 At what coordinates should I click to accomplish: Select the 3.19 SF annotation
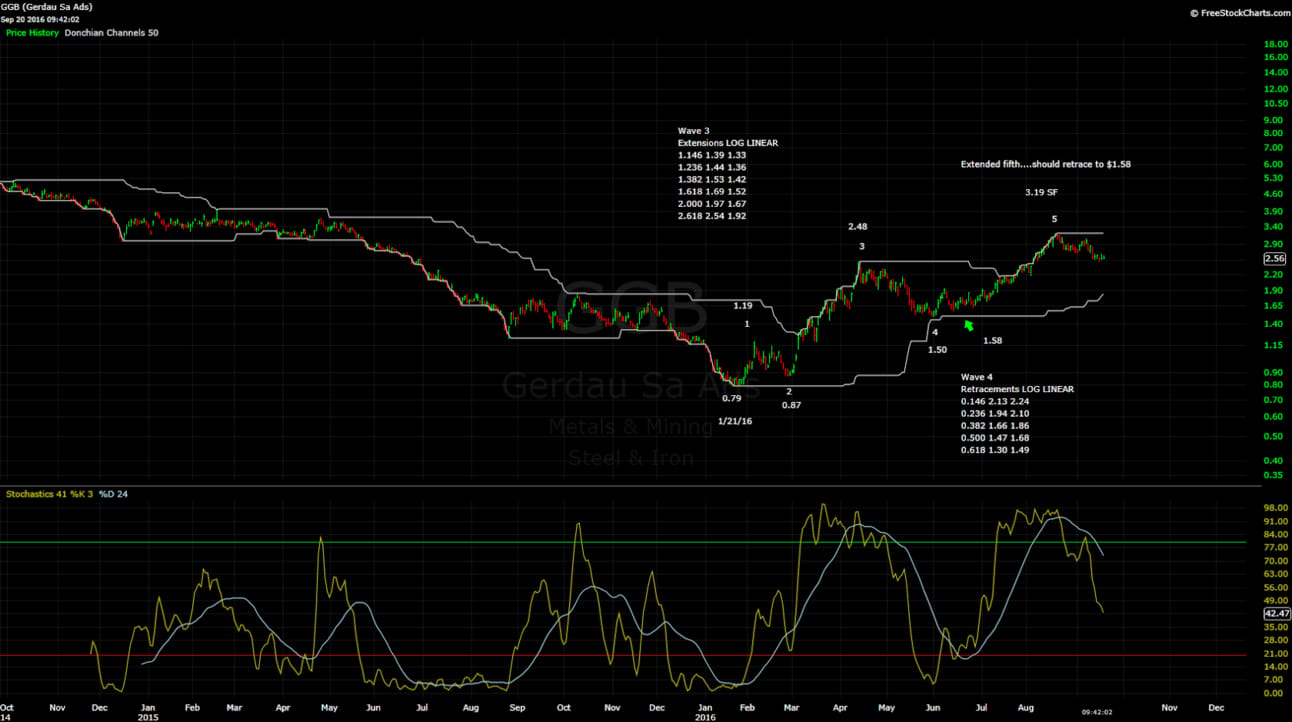tap(1042, 191)
